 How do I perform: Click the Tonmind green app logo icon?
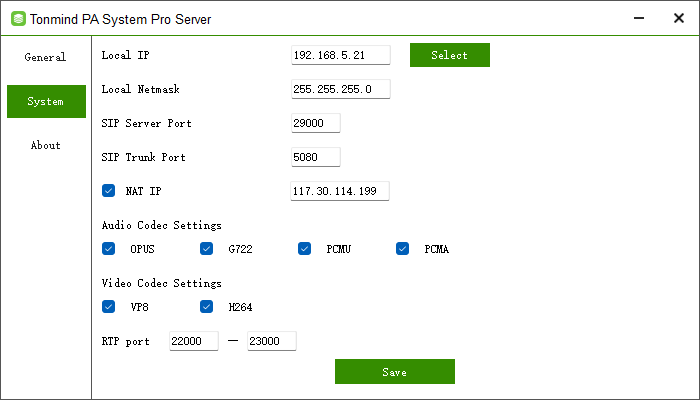click(x=18, y=19)
